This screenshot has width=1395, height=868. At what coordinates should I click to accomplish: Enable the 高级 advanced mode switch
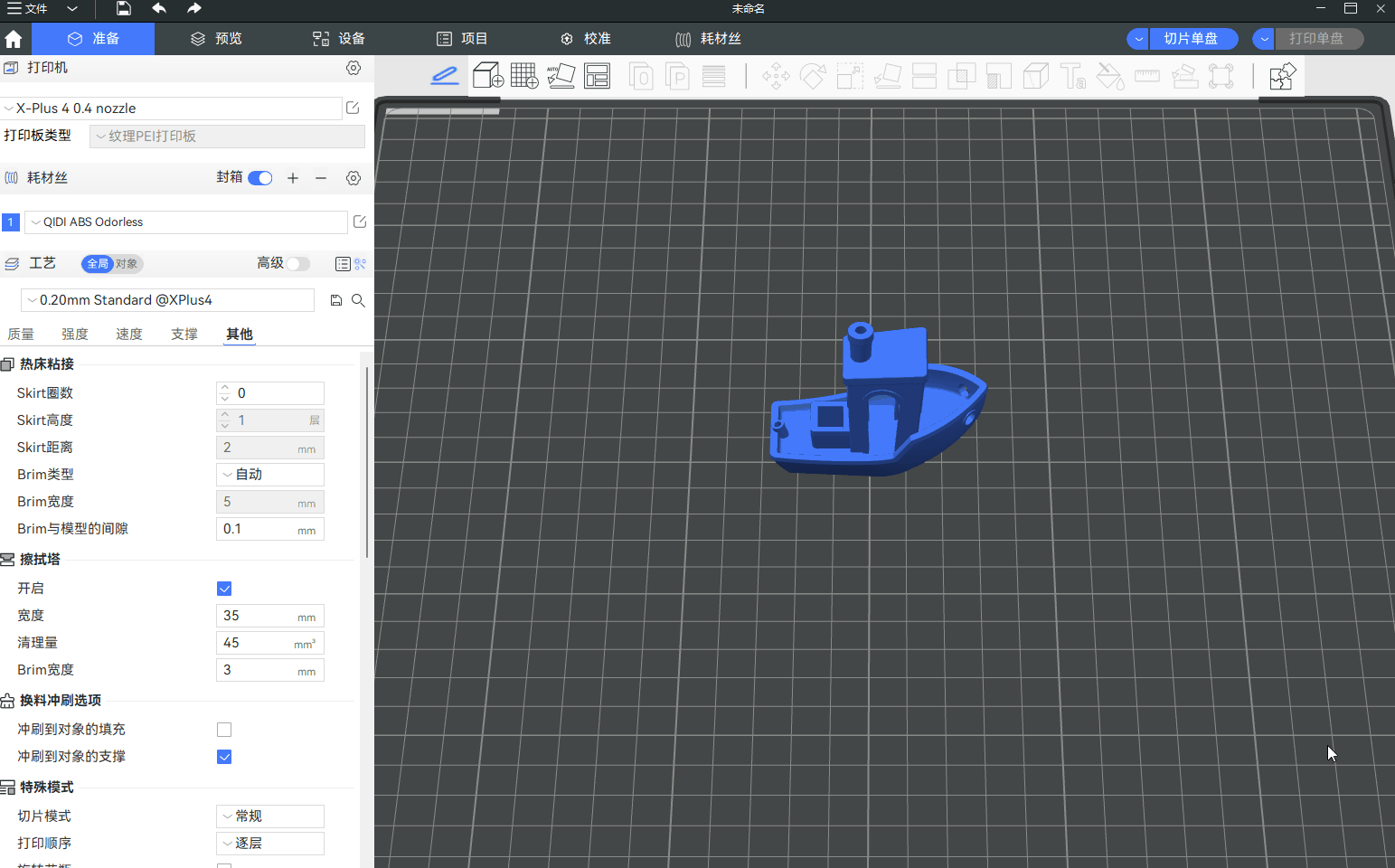click(x=297, y=263)
